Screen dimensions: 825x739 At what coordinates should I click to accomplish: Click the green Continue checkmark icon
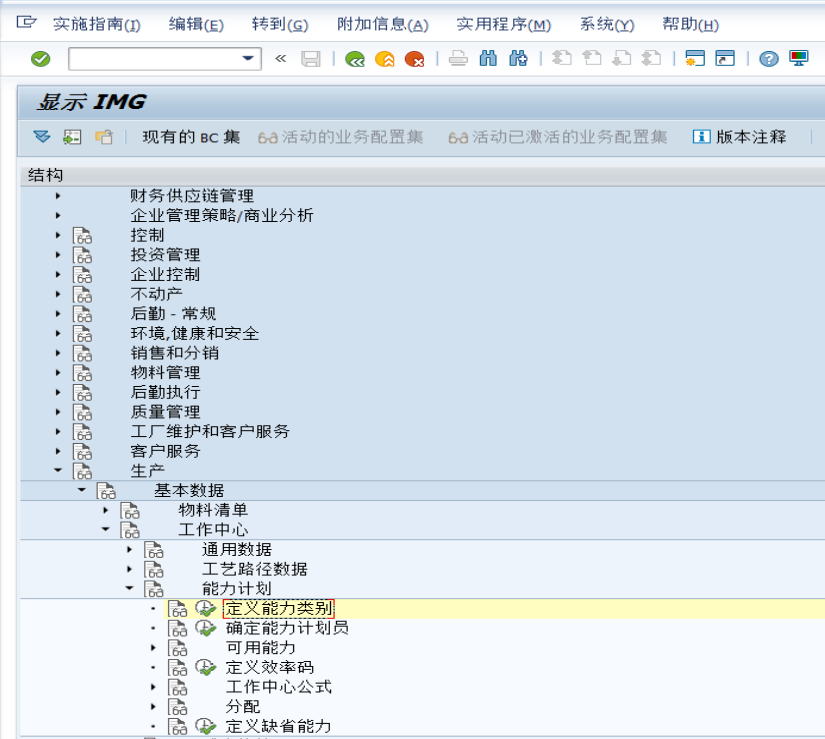tap(40, 60)
